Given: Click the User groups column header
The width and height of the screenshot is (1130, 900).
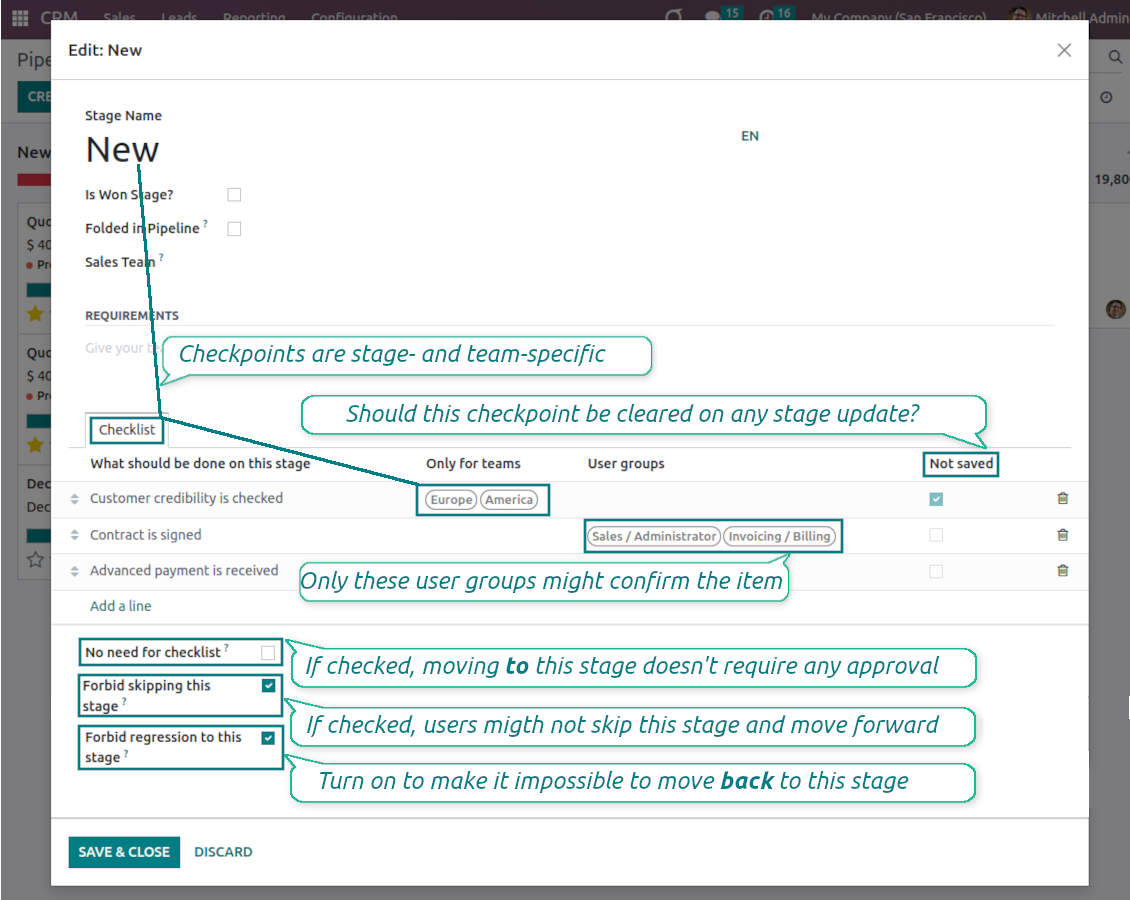Looking at the screenshot, I should (626, 463).
